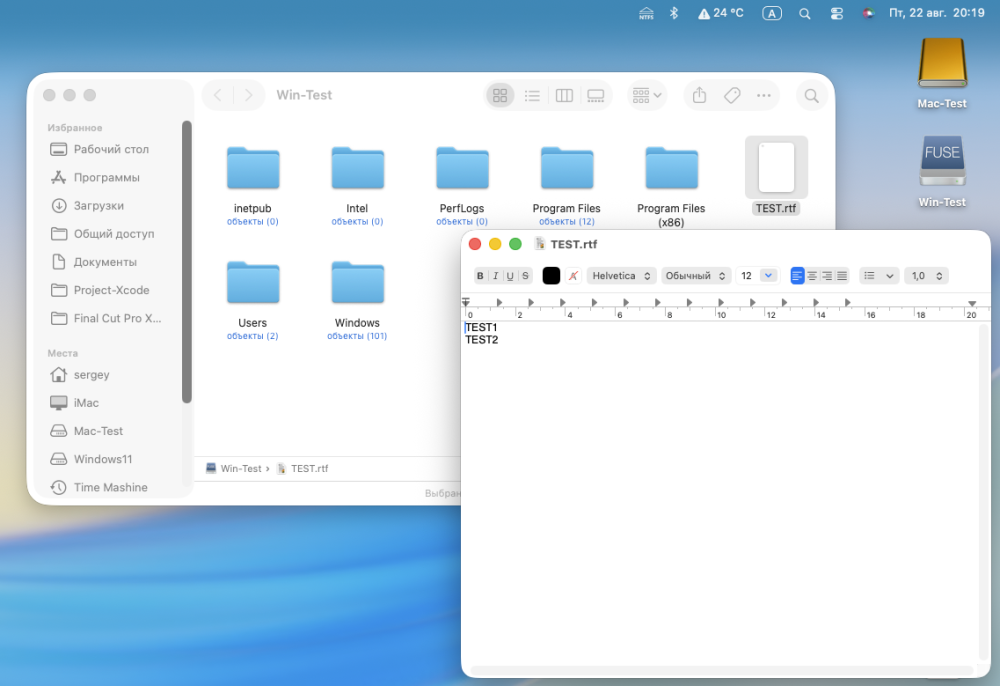Screen dimensions: 1000x686
Task: Select the Windows folder
Action: (x=357, y=282)
